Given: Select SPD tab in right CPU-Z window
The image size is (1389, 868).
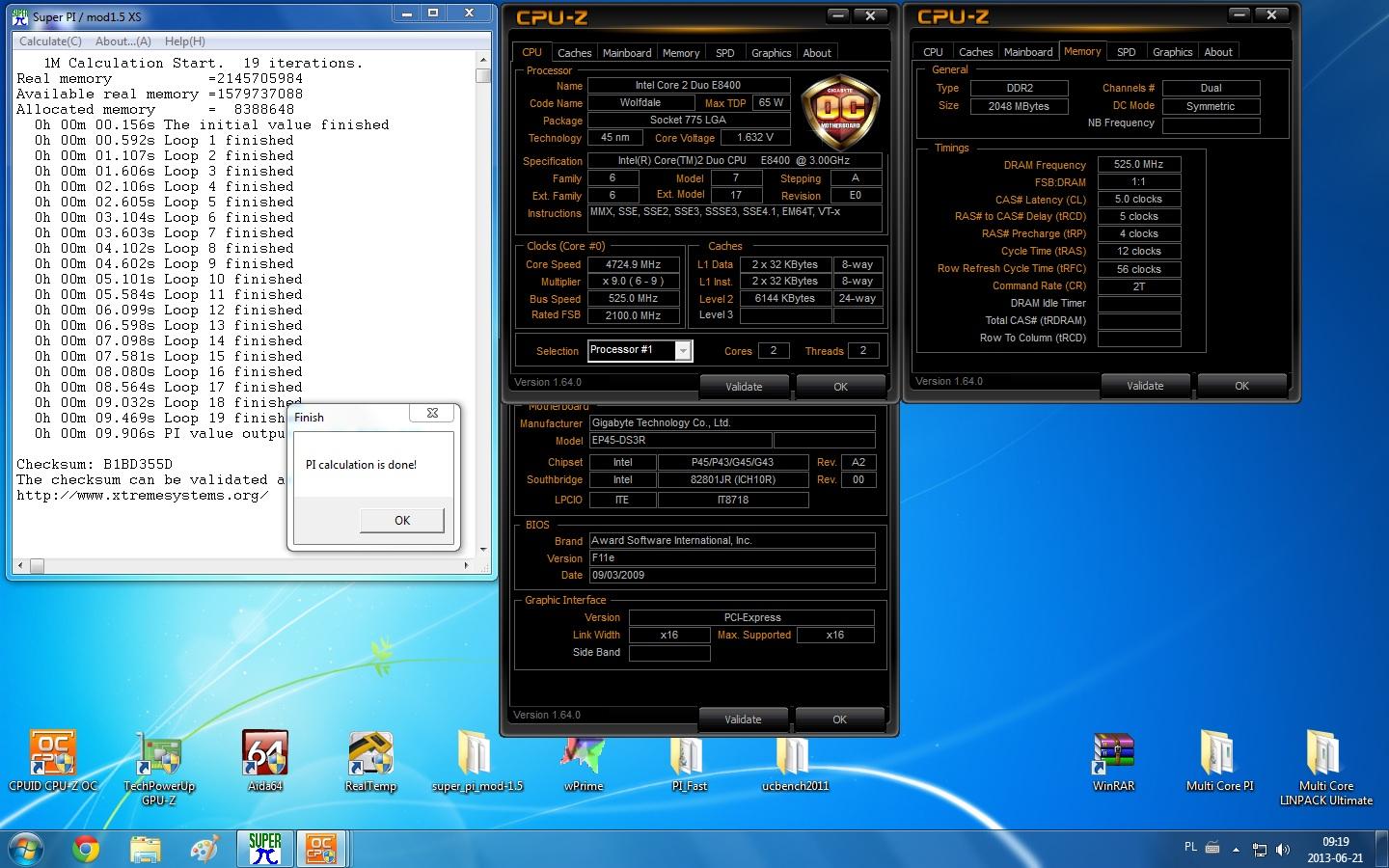Looking at the screenshot, I should [1127, 52].
